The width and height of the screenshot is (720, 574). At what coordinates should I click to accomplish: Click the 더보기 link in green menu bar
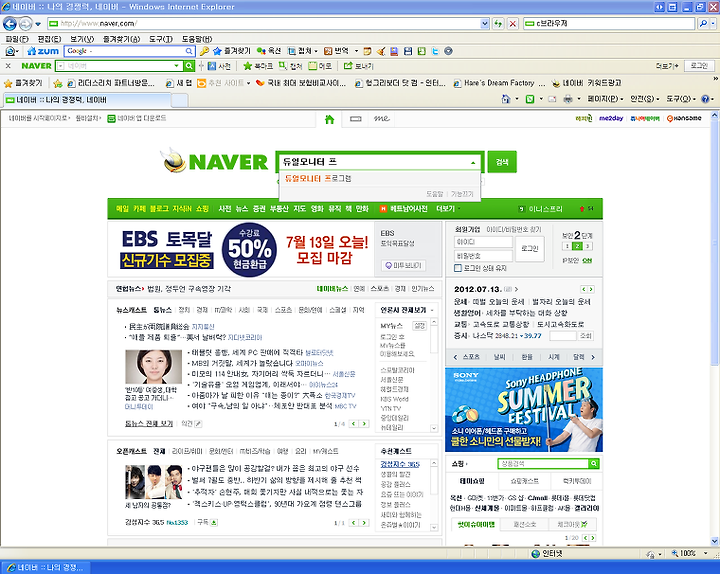pos(448,209)
